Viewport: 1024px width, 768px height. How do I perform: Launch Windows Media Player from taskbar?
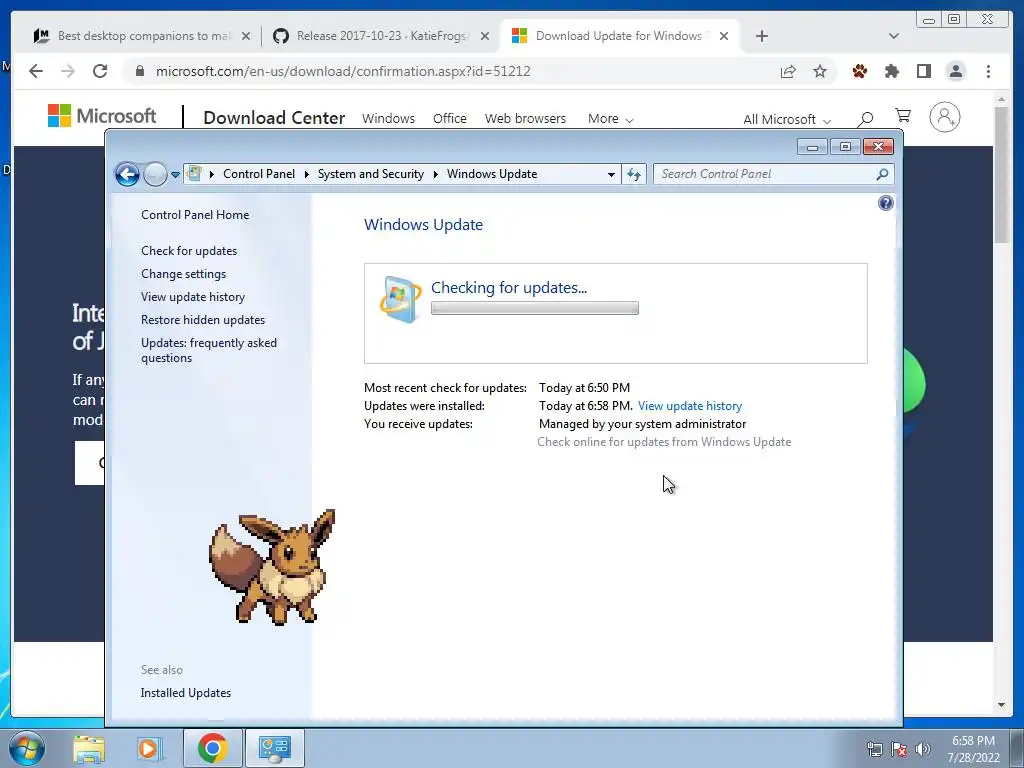click(x=149, y=748)
